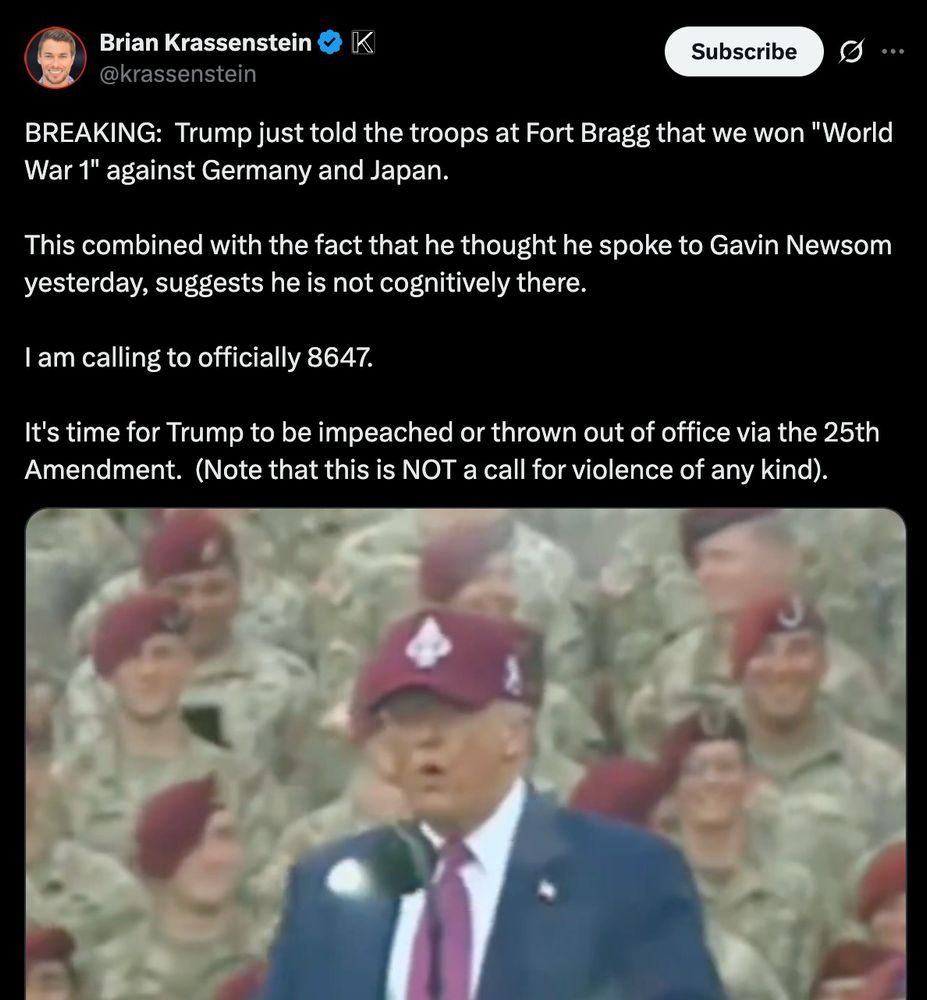The height and width of the screenshot is (1000, 927).
Task: Open the @krassenstein handle link
Action: 178,74
